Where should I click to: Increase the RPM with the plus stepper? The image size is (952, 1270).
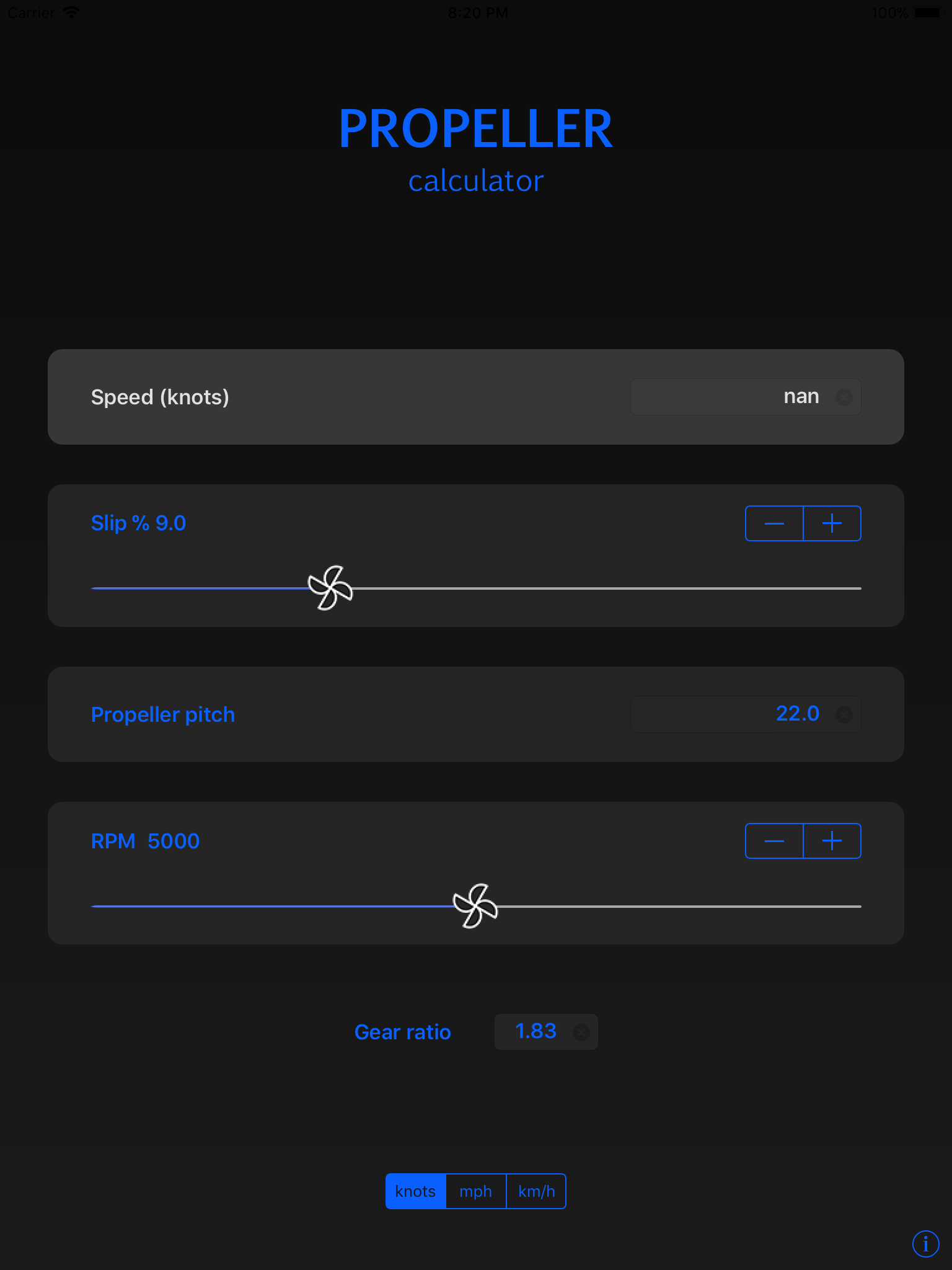pyautogui.click(x=832, y=840)
